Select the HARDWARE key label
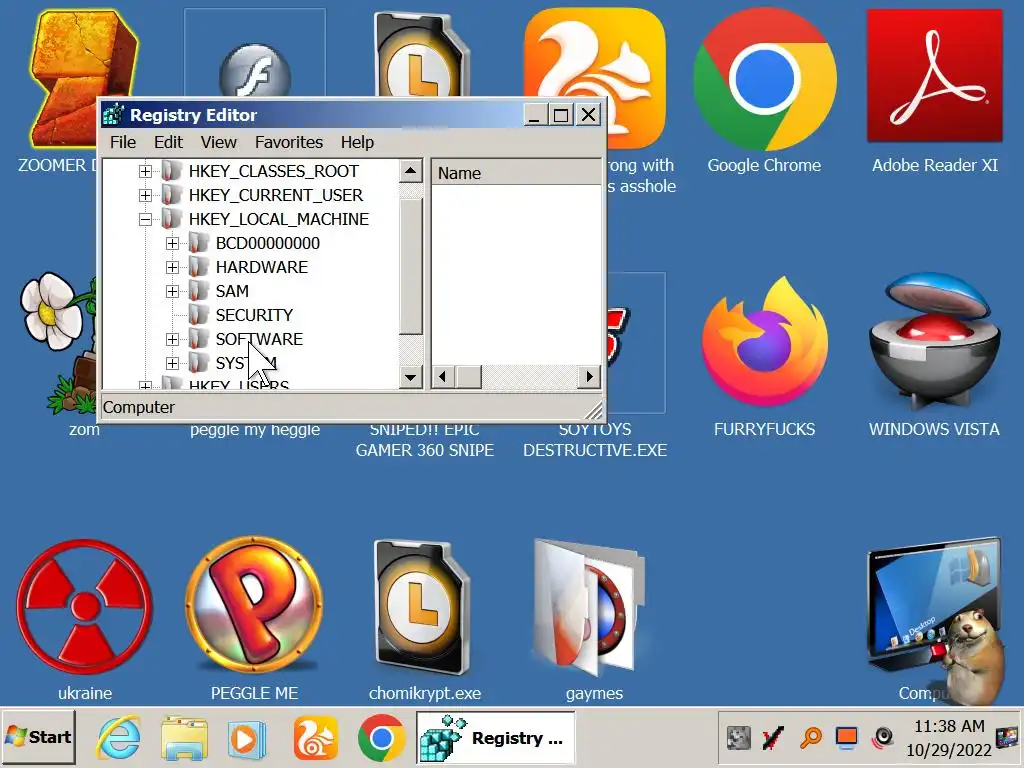Viewport: 1024px width, 768px height. [262, 268]
